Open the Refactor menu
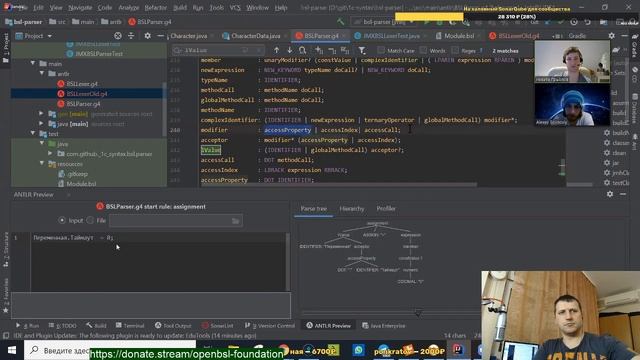This screenshot has height=360, width=640. [x=156, y=7]
